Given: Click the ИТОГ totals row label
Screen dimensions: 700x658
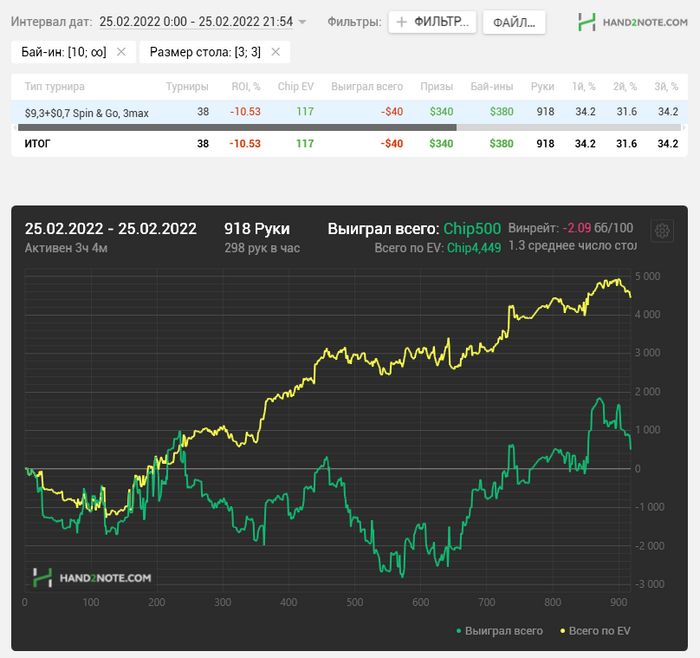Looking at the screenshot, I should tap(38, 144).
